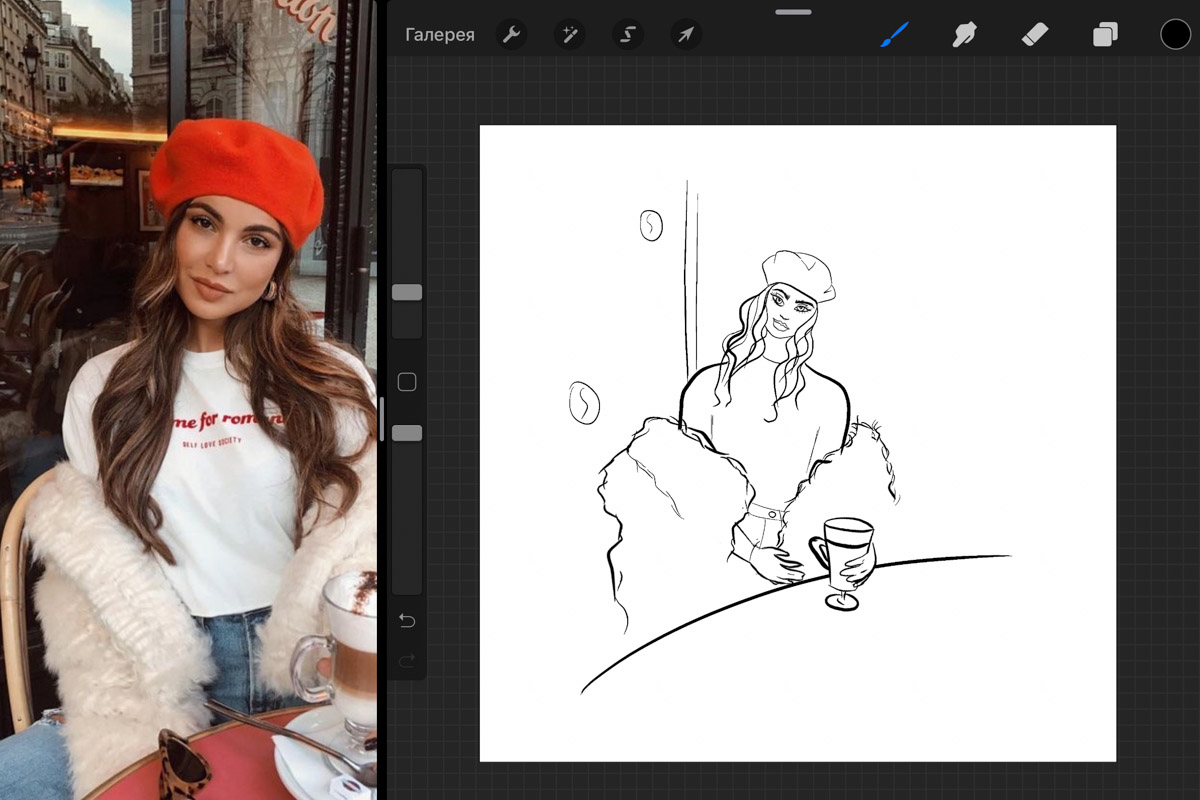Screen dimensions: 1200x800
Task: Click the split view divider handle
Action: click(380, 420)
